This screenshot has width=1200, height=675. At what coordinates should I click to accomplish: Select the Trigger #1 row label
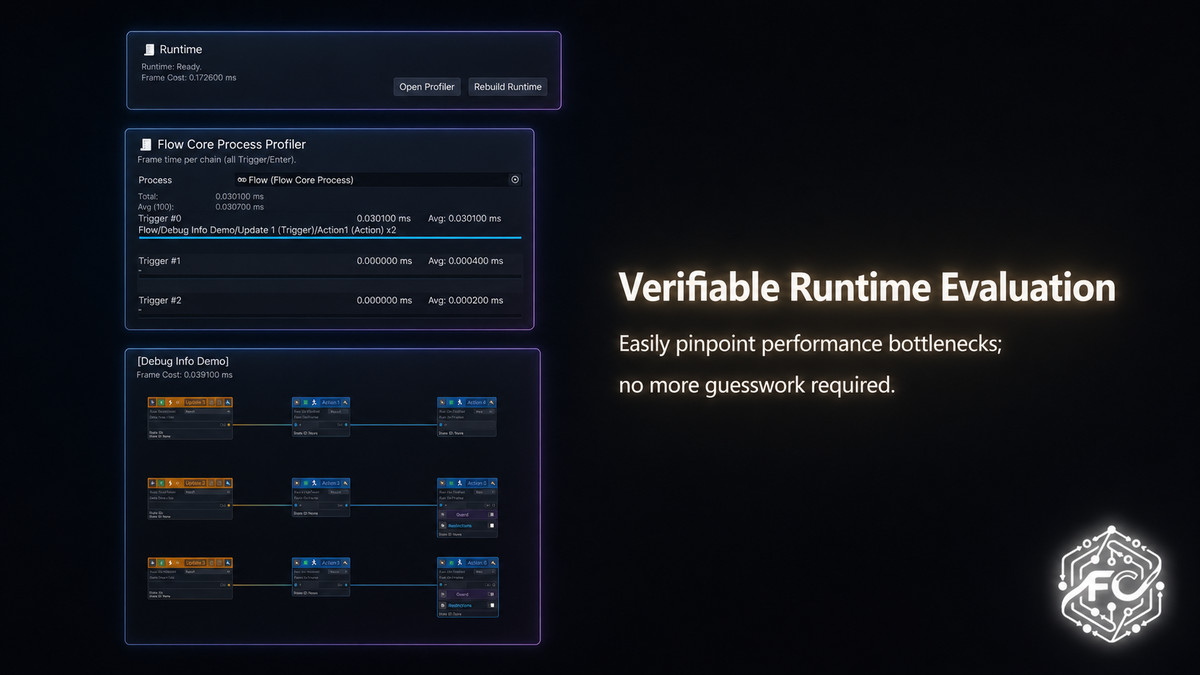coord(159,261)
